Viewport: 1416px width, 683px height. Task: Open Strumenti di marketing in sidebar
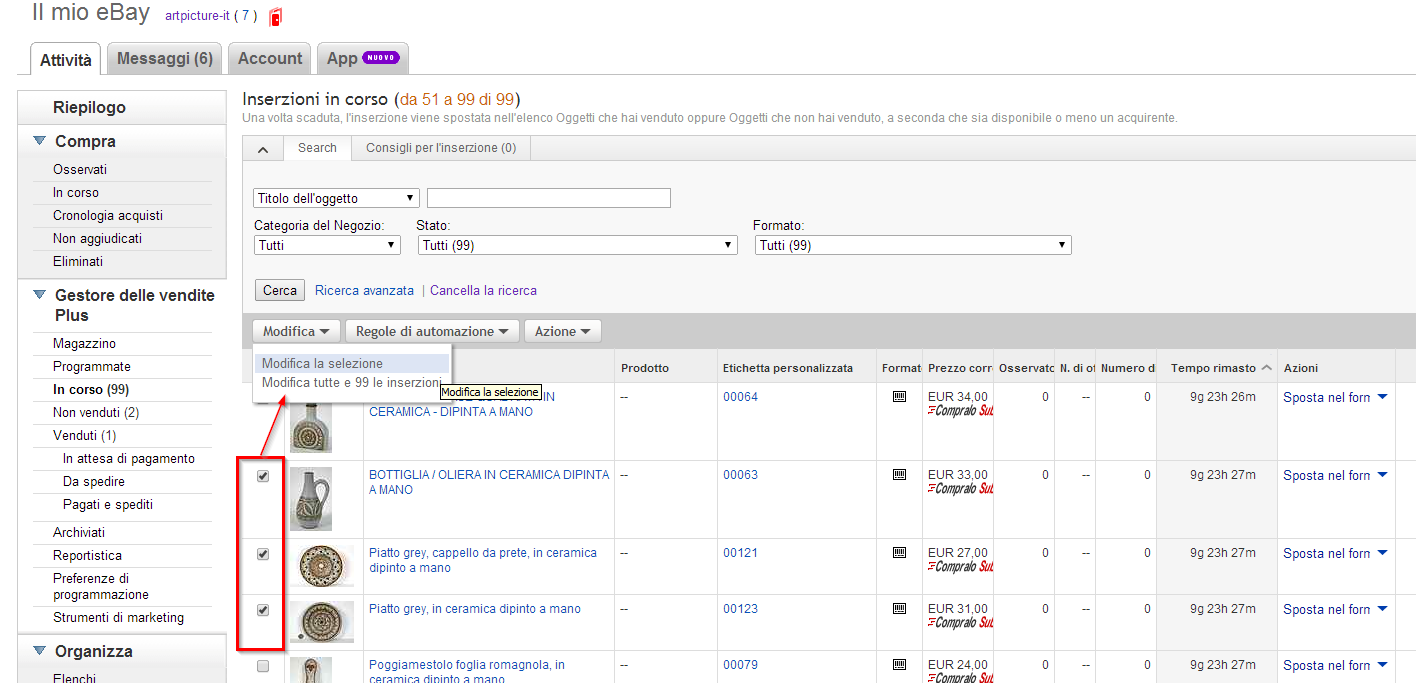pos(118,618)
